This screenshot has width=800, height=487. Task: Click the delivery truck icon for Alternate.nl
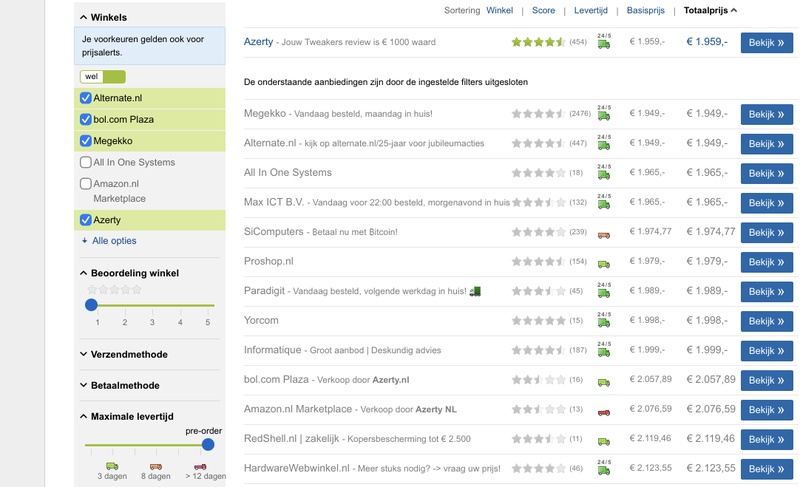click(x=604, y=143)
